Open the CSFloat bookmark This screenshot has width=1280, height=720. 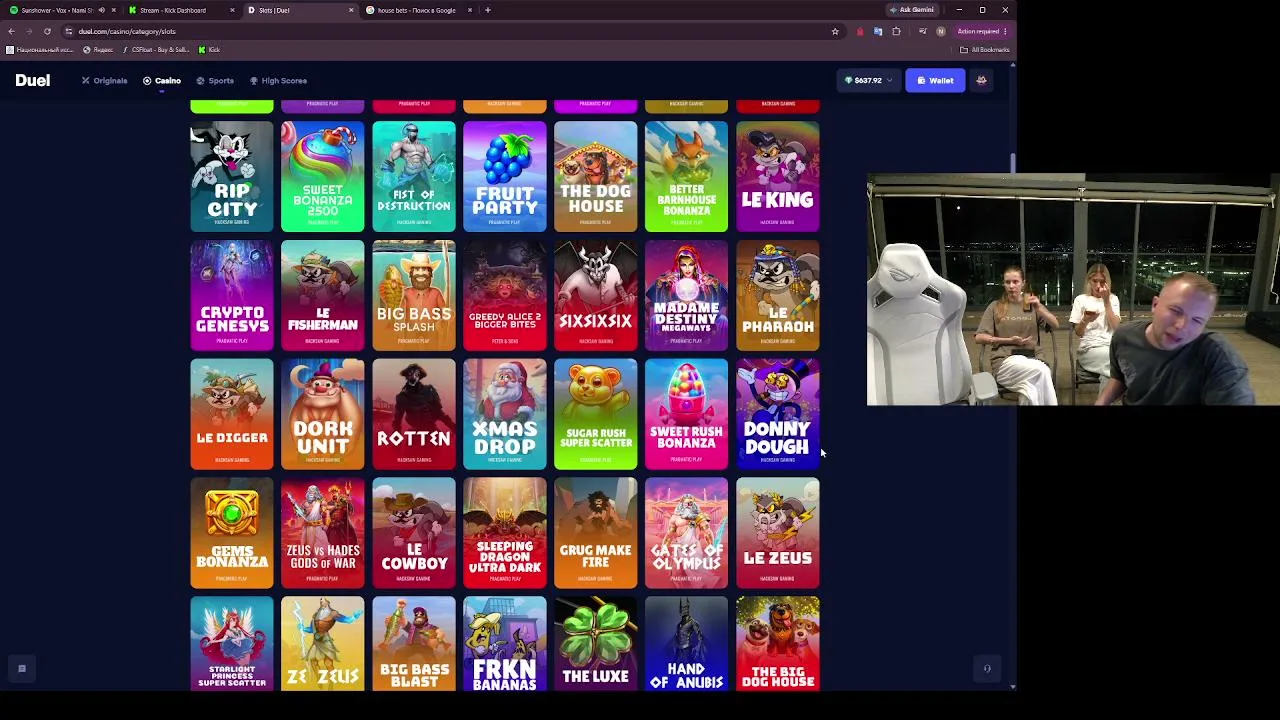156,49
